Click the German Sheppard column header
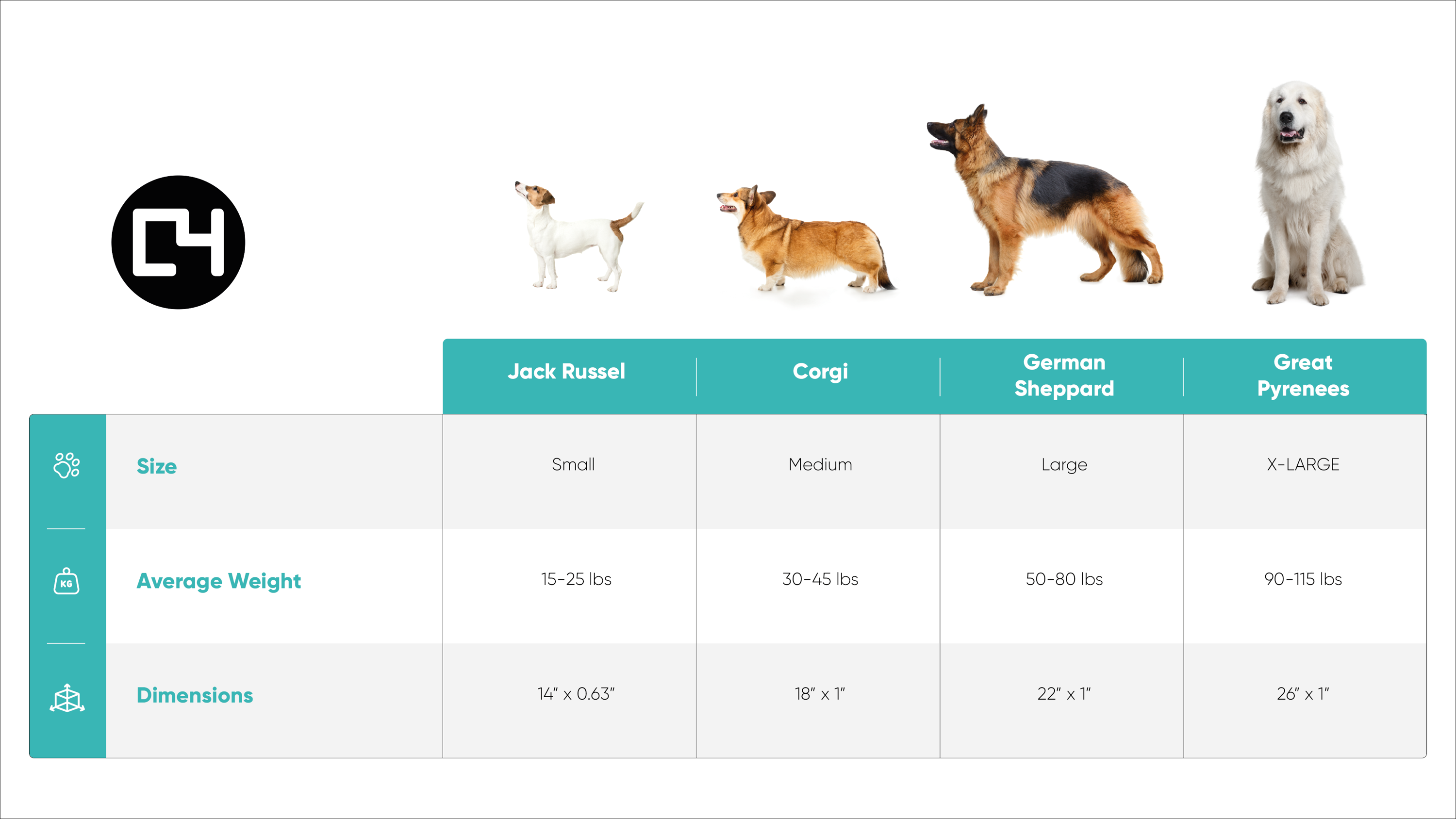The height and width of the screenshot is (819, 1456). pos(1064,376)
